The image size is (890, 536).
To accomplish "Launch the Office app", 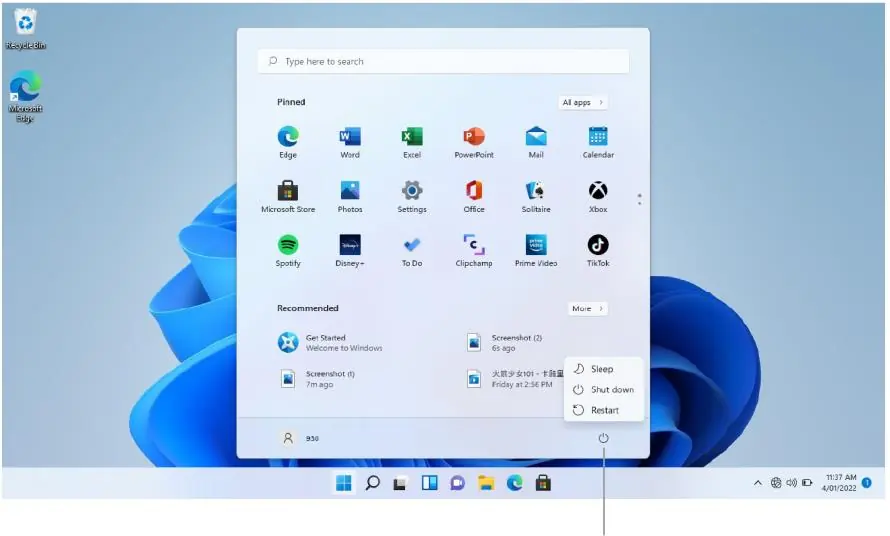I will pos(474,196).
